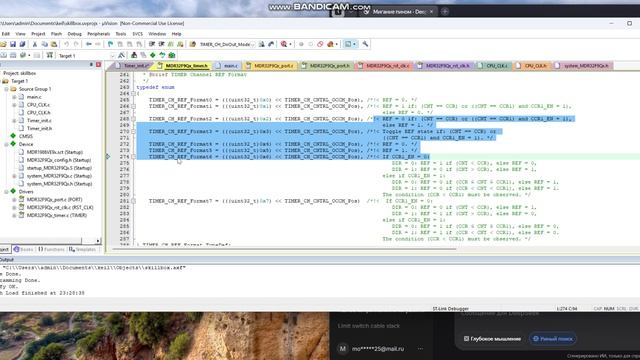Open account options dots beside mail.ru user
This screenshot has width=640, height=360.
click(x=420, y=349)
